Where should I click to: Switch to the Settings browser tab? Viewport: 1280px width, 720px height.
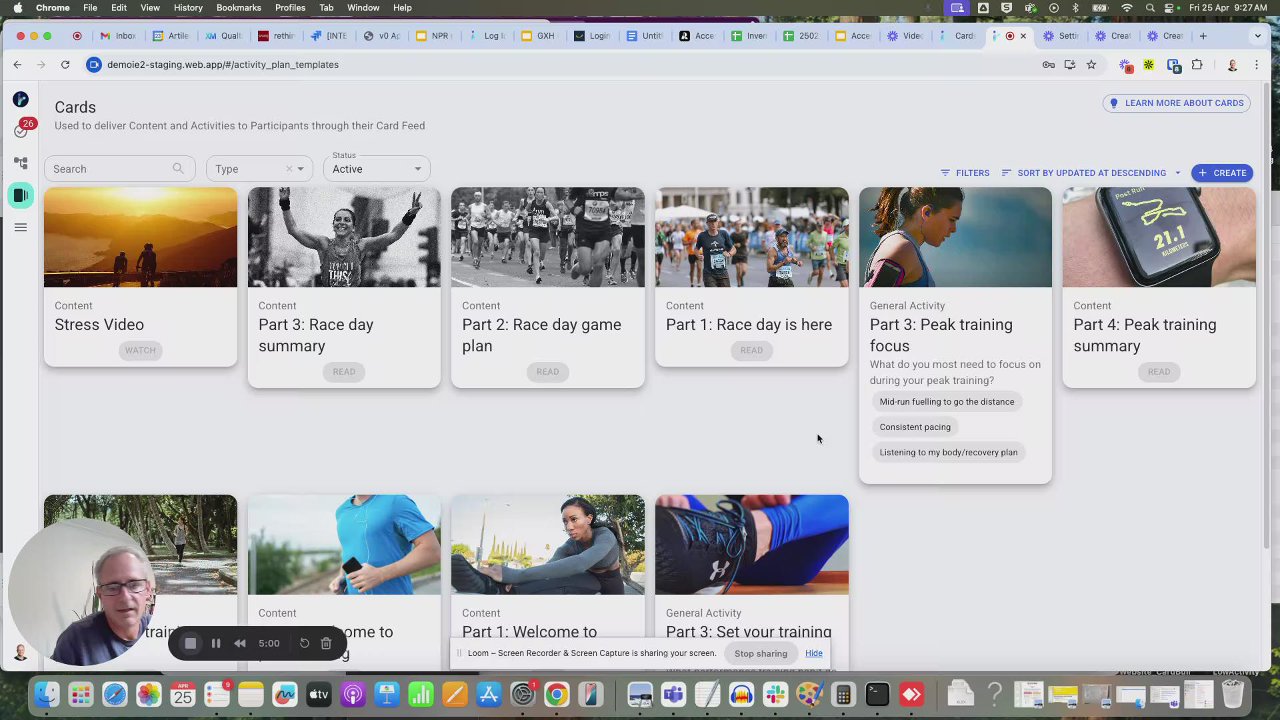coord(1061,36)
